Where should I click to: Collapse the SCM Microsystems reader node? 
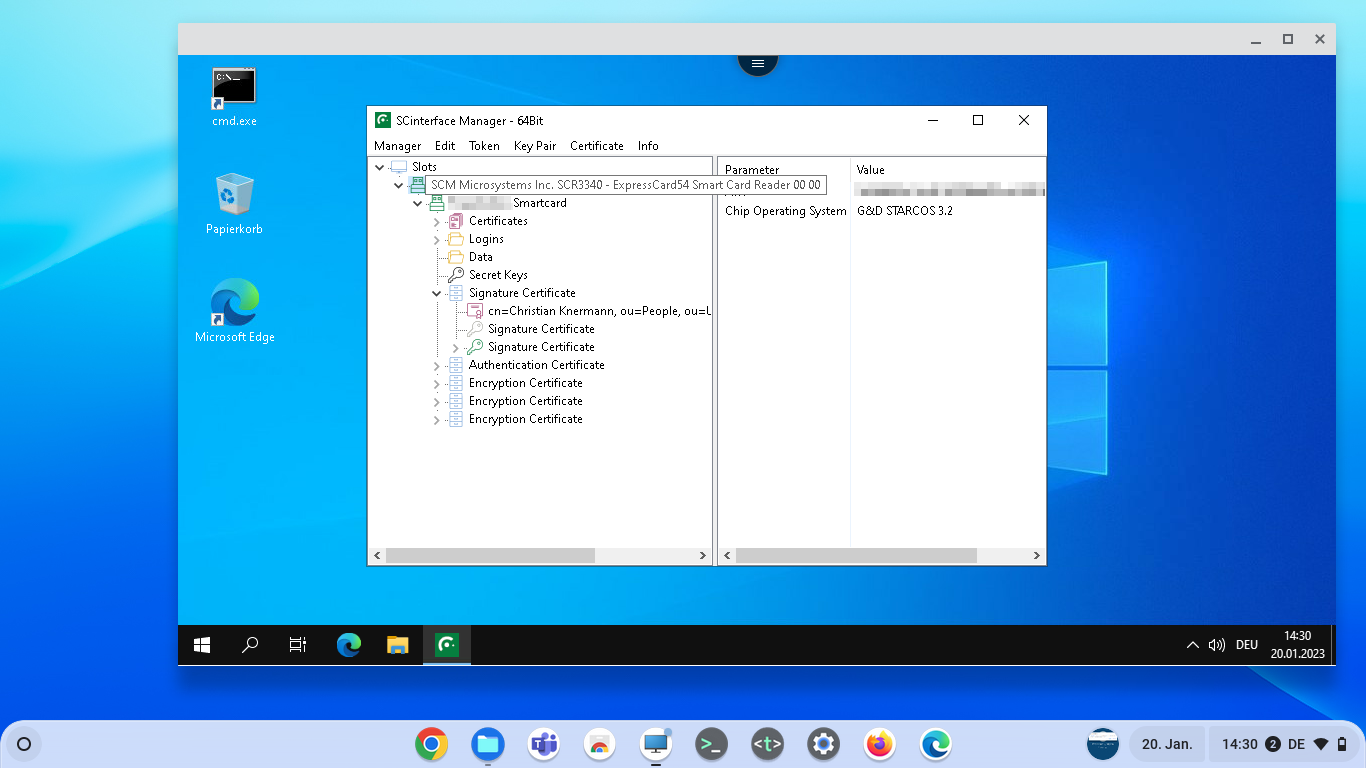398,185
